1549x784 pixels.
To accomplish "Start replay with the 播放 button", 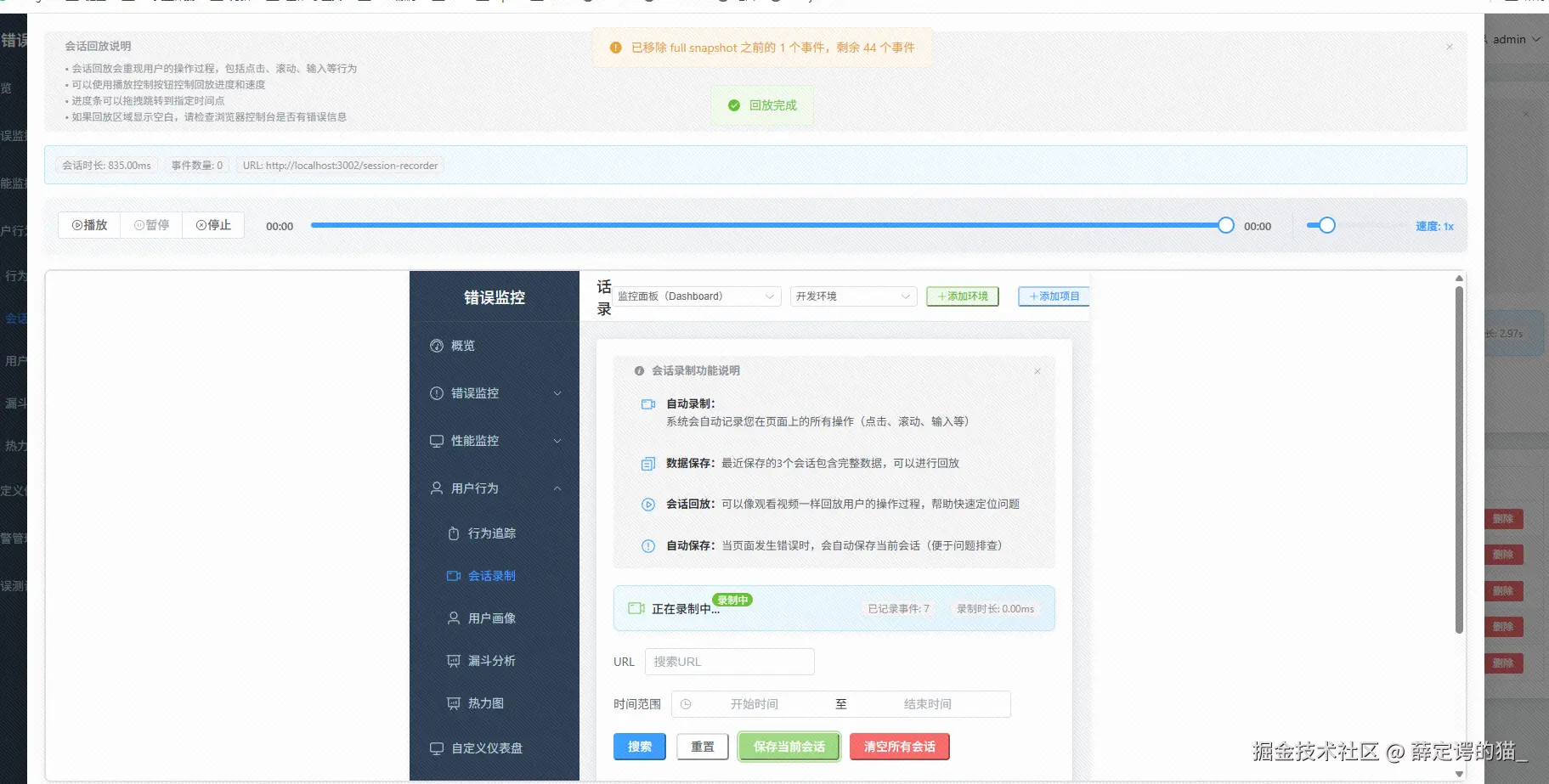I will (89, 225).
